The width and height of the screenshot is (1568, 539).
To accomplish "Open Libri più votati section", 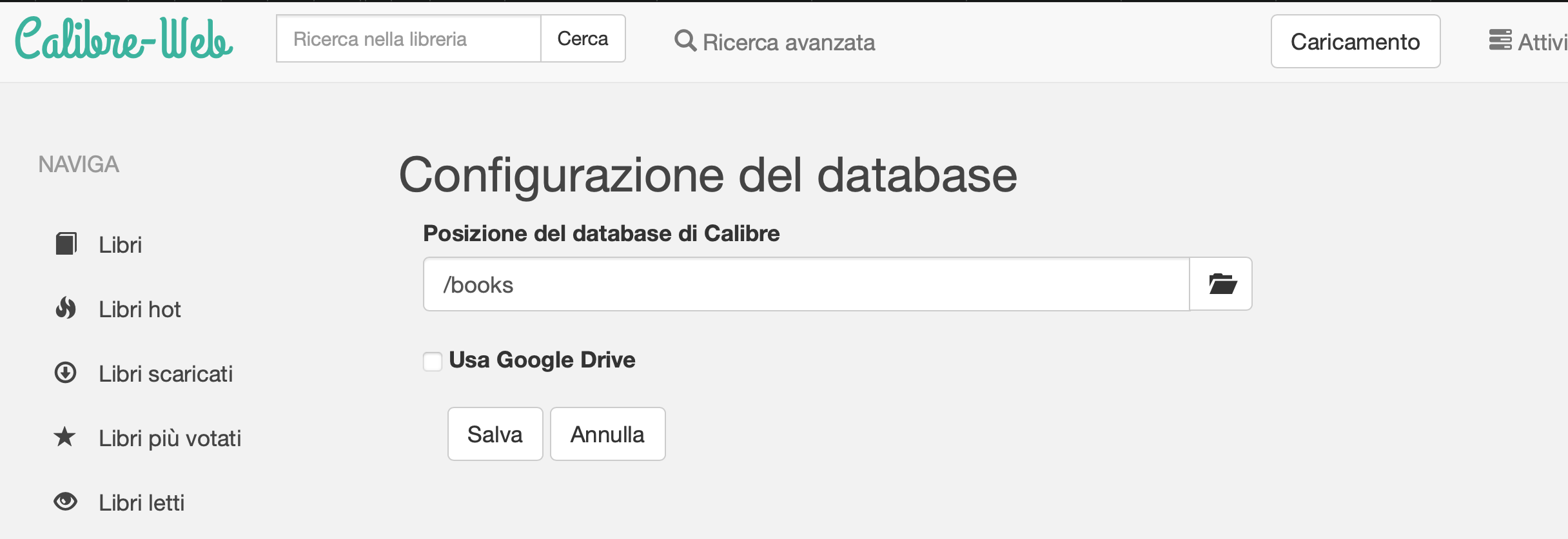I will point(170,438).
